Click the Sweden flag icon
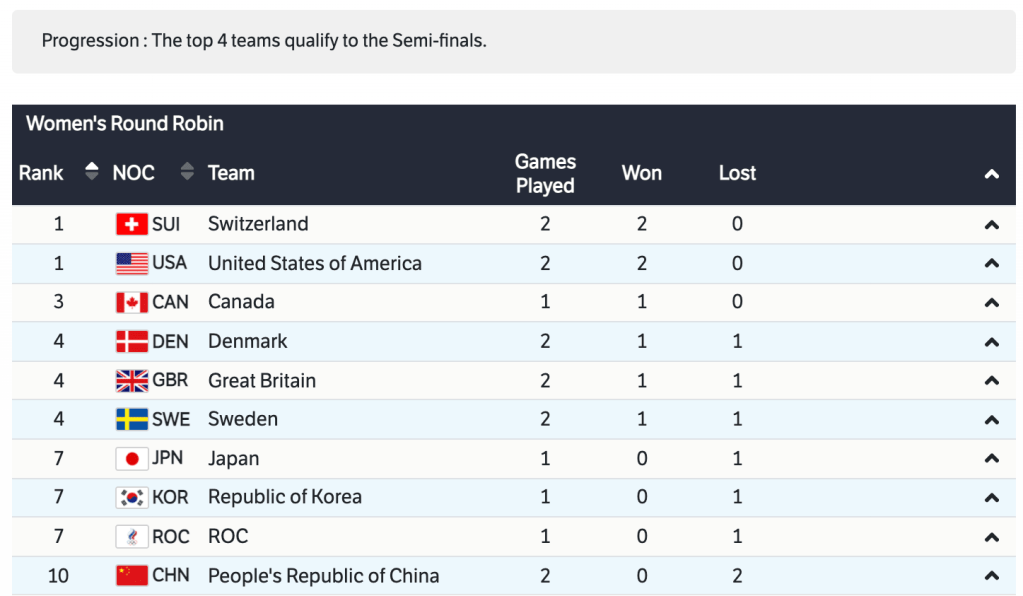This screenshot has width=1023, height=596. point(131,419)
